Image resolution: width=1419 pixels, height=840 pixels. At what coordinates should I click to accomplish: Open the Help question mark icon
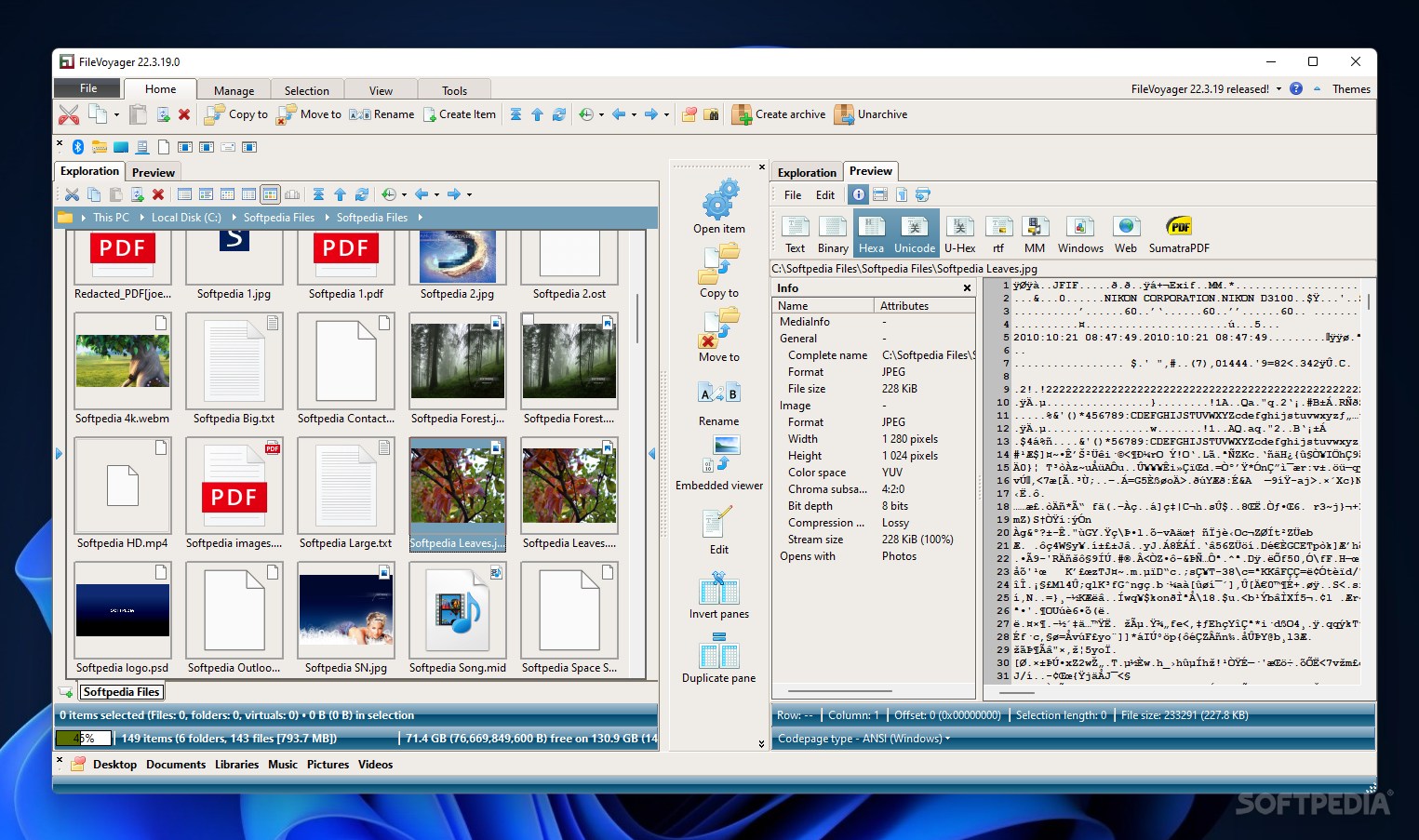pos(1296,88)
